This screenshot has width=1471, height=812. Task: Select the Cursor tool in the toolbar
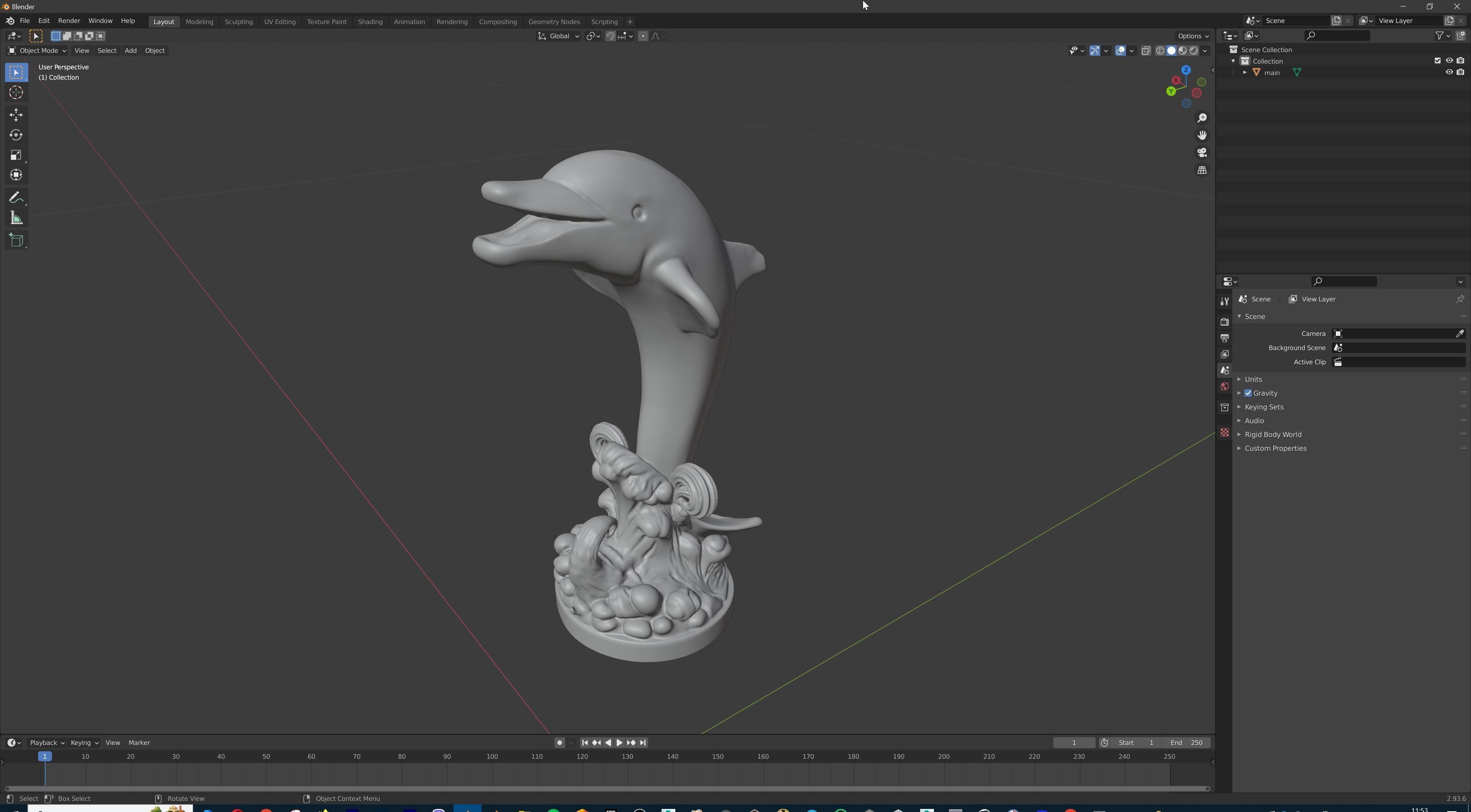click(x=16, y=93)
